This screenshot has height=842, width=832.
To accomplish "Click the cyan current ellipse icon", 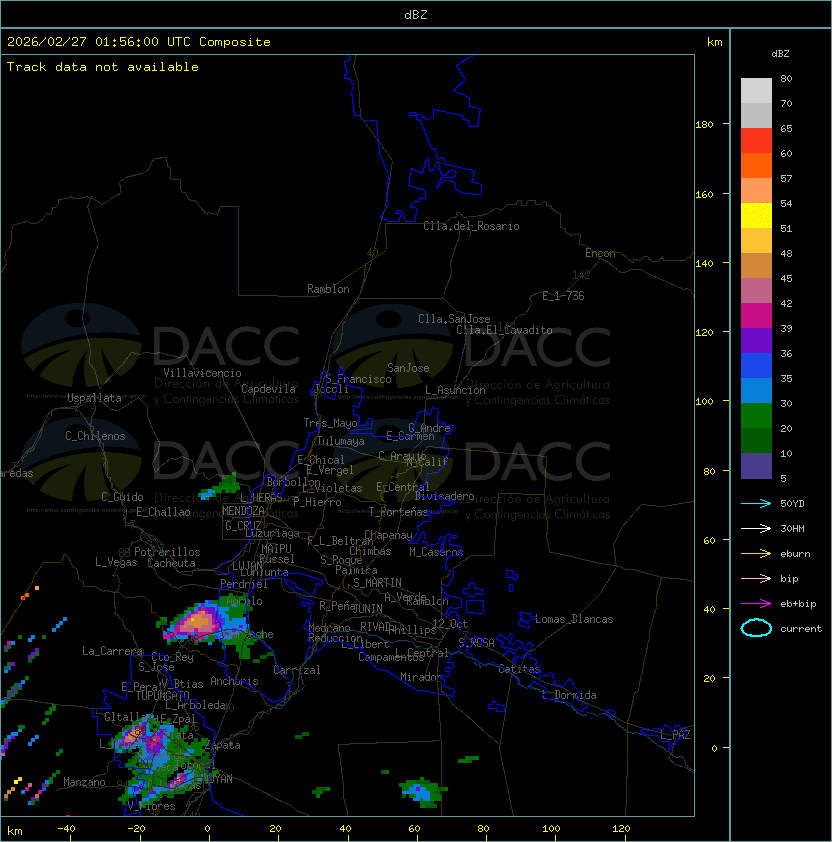I will click(756, 628).
